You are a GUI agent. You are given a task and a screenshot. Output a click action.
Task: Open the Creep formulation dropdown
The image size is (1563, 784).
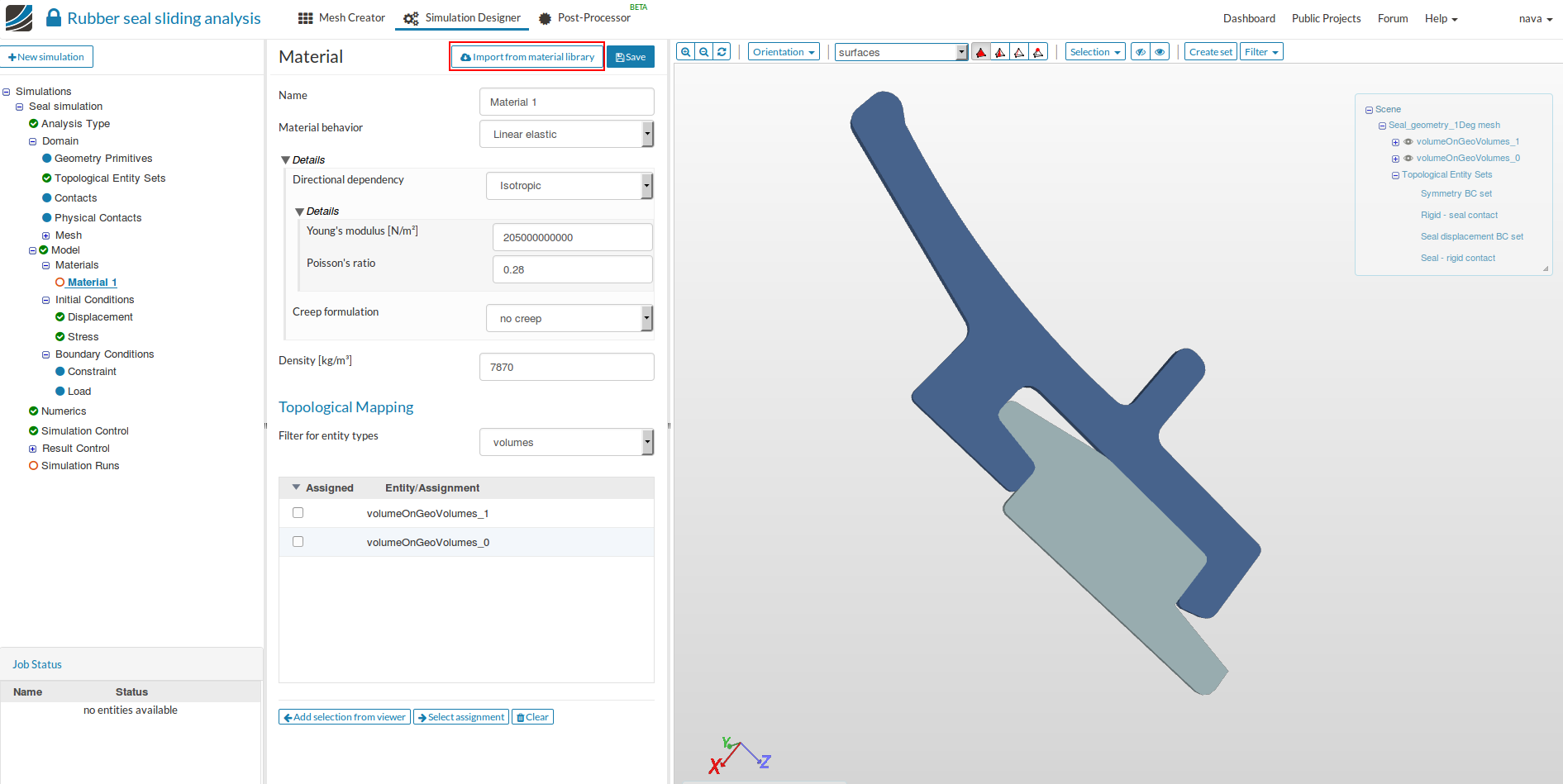pos(569,318)
